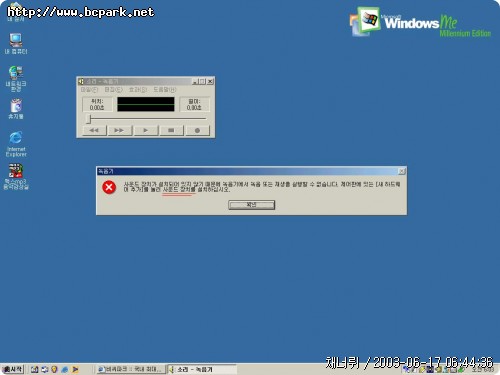The width and height of the screenshot is (500, 375).
Task: Click the dark blue square tray icon
Action: pyautogui.click(x=430, y=370)
